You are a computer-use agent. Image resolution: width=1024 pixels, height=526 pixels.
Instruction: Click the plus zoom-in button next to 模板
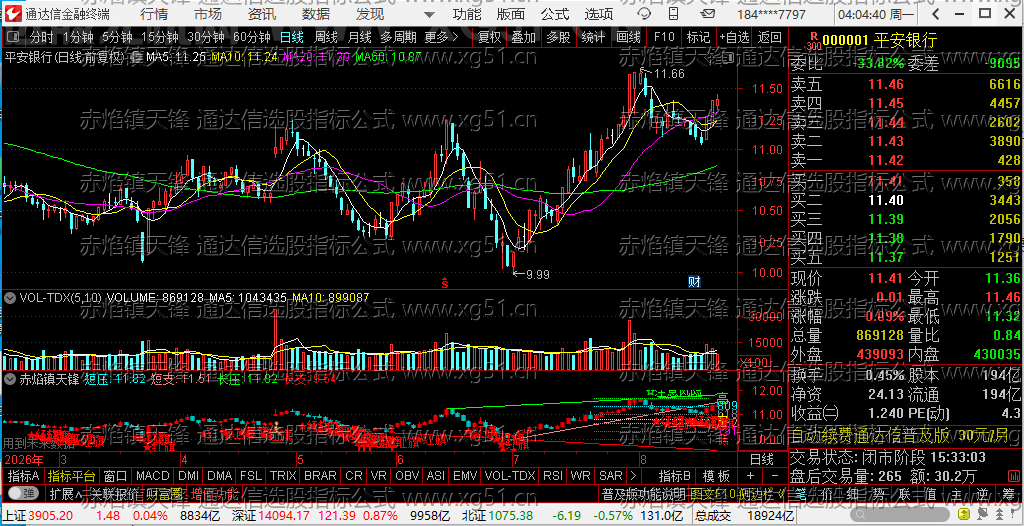click(x=750, y=476)
